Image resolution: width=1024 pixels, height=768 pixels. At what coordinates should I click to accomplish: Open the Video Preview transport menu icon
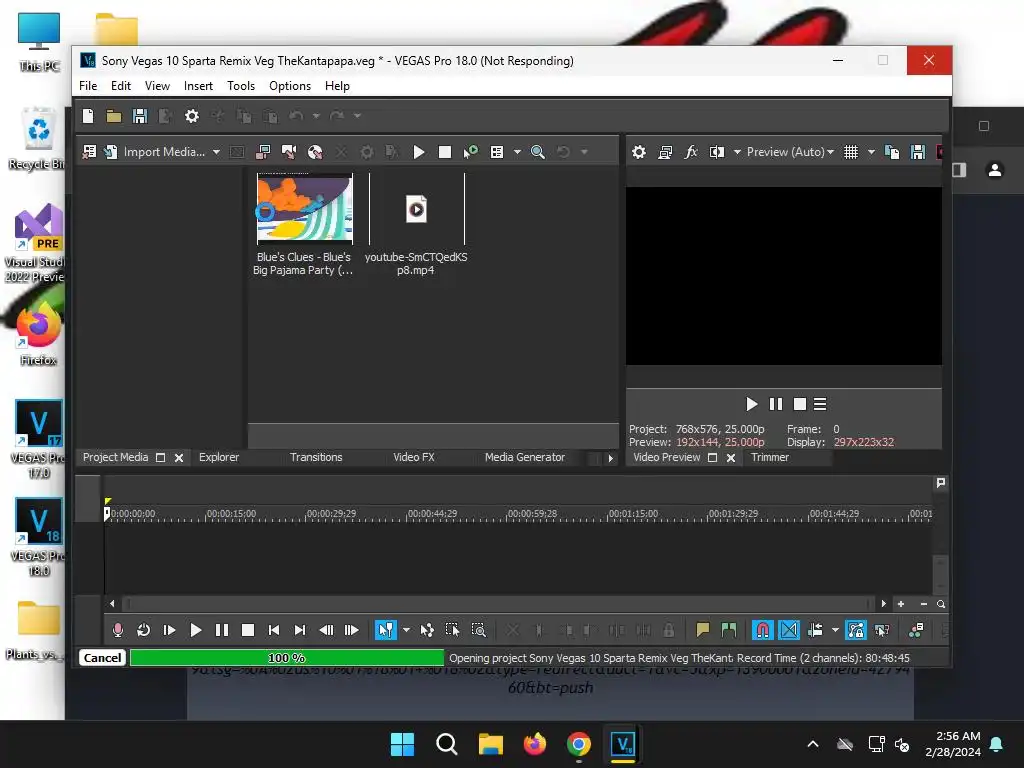tap(820, 404)
